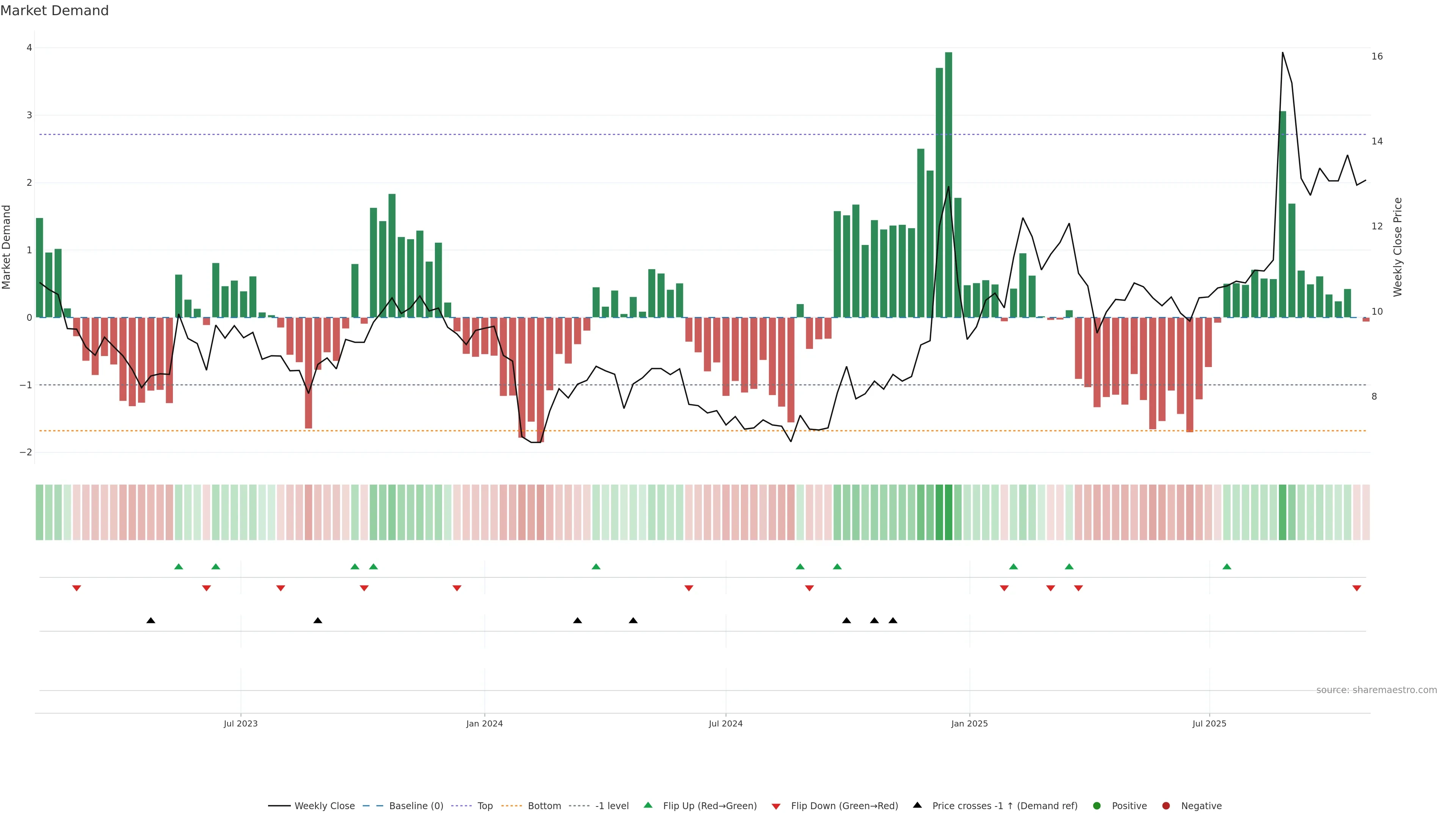This screenshot has width=1456, height=819.
Task: Click Flip Down red triangle legend icon
Action: pos(776,806)
